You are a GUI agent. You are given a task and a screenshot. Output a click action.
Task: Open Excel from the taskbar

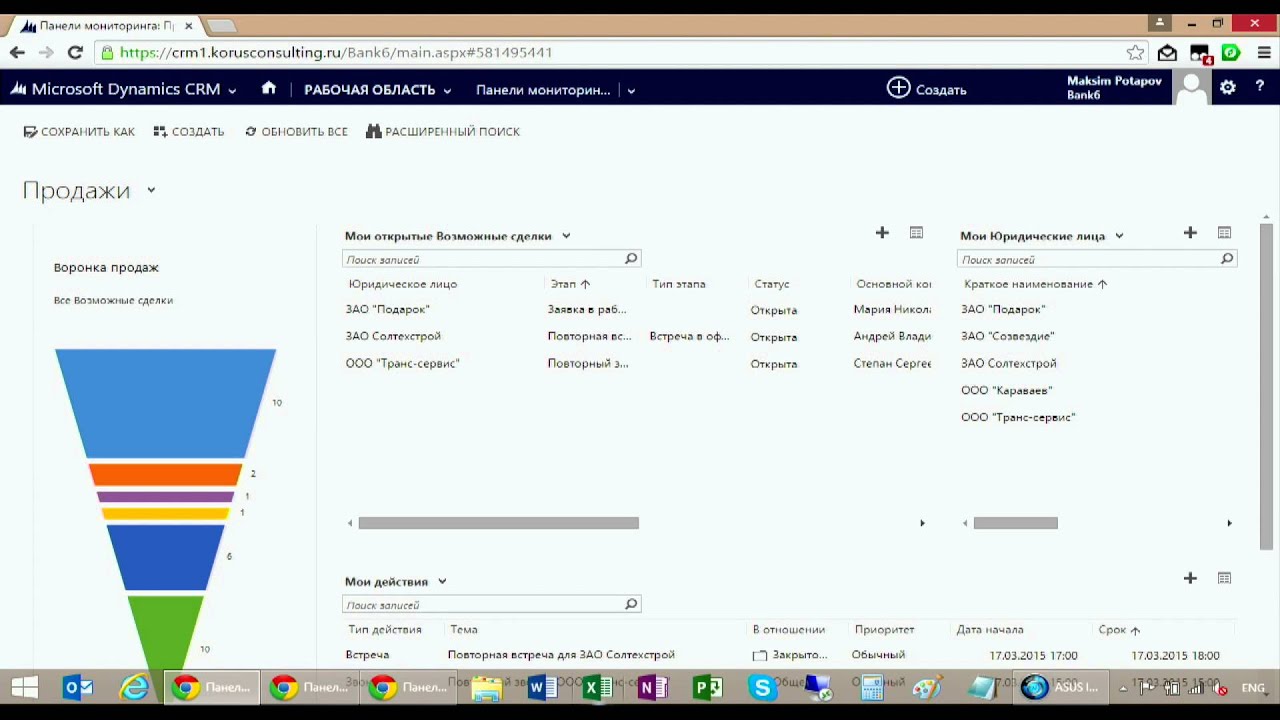pos(597,688)
